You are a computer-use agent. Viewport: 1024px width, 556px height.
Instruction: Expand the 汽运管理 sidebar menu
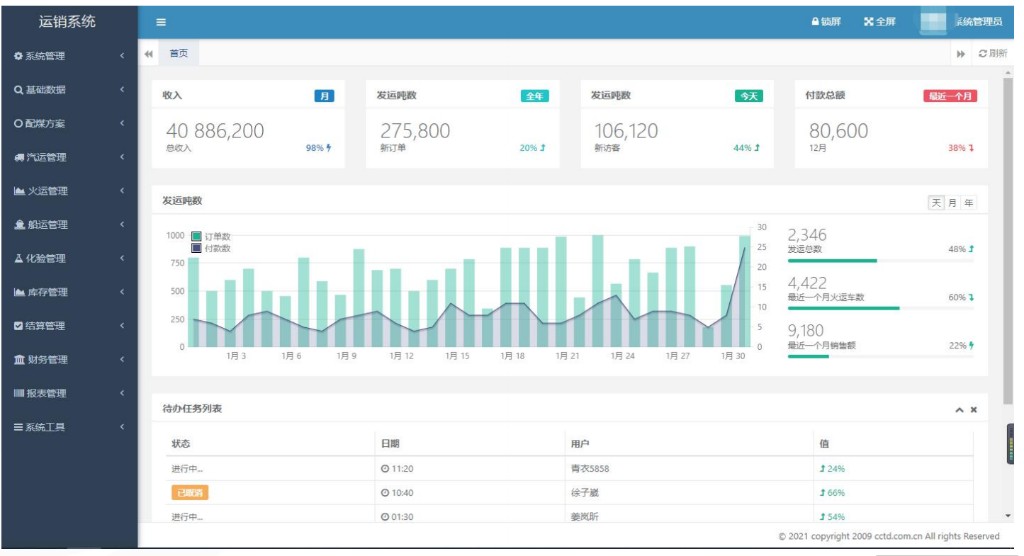[x=68, y=157]
